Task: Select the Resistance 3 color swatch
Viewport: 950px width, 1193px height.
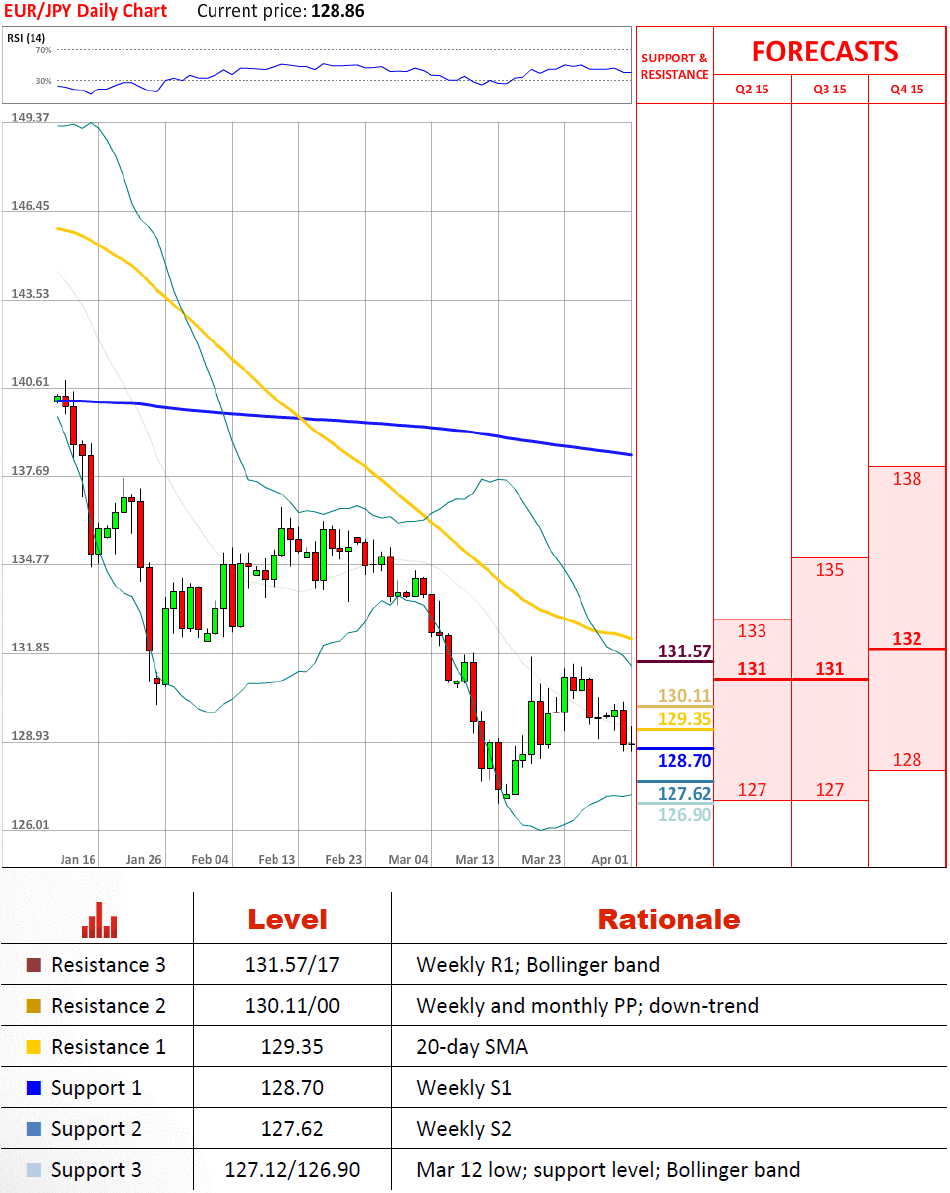Action: pyautogui.click(x=33, y=965)
